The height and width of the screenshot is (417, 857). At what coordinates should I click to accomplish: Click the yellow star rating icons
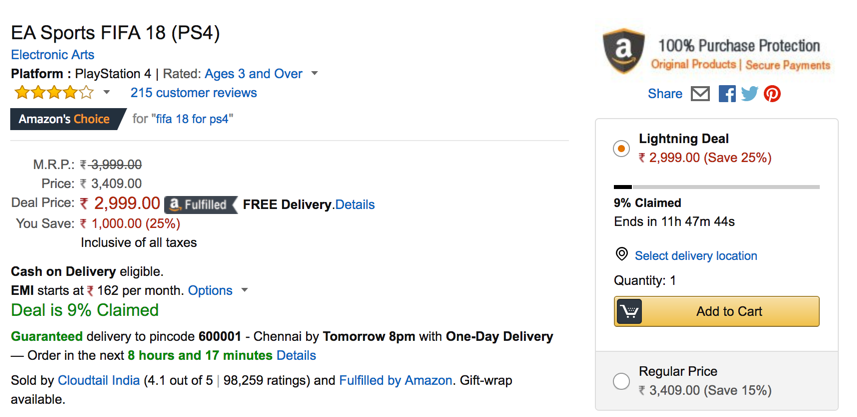click(x=53, y=93)
